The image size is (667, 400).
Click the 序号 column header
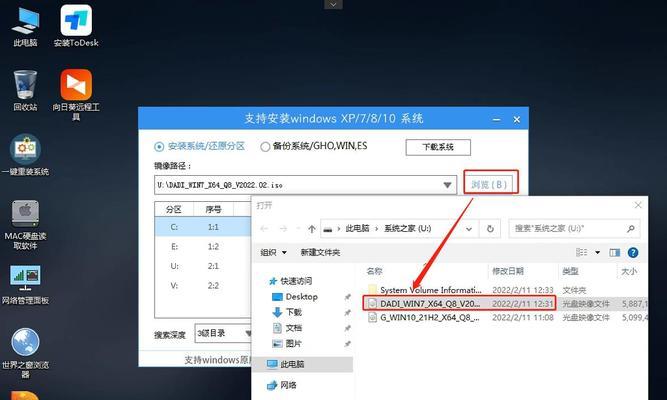click(213, 209)
